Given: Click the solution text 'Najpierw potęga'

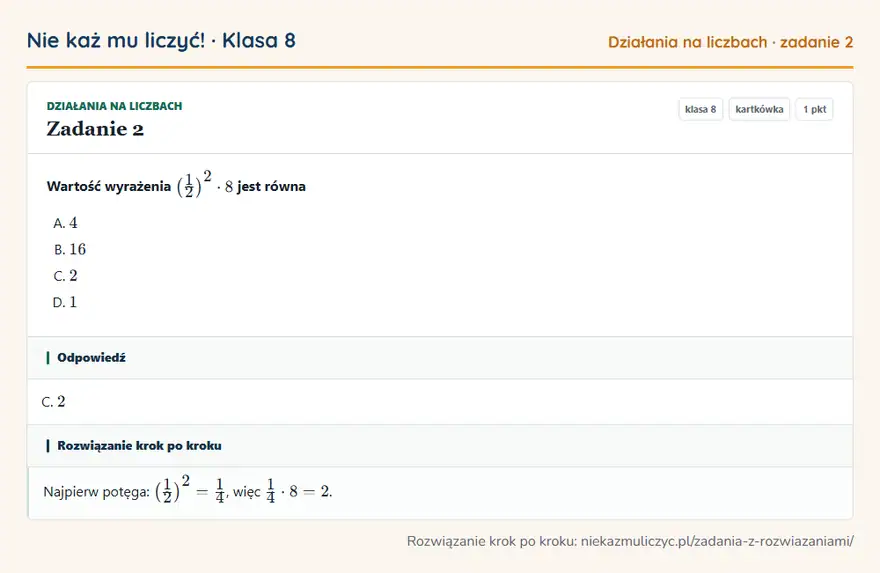Looking at the screenshot, I should coord(97,492).
